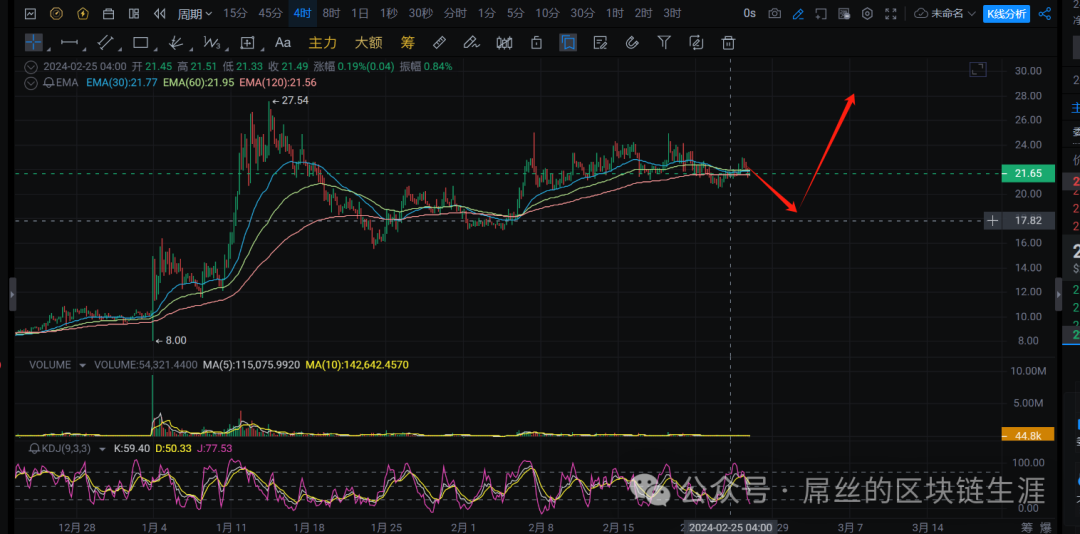
Task: Click the briefcase icon in top bar
Action: point(108,13)
